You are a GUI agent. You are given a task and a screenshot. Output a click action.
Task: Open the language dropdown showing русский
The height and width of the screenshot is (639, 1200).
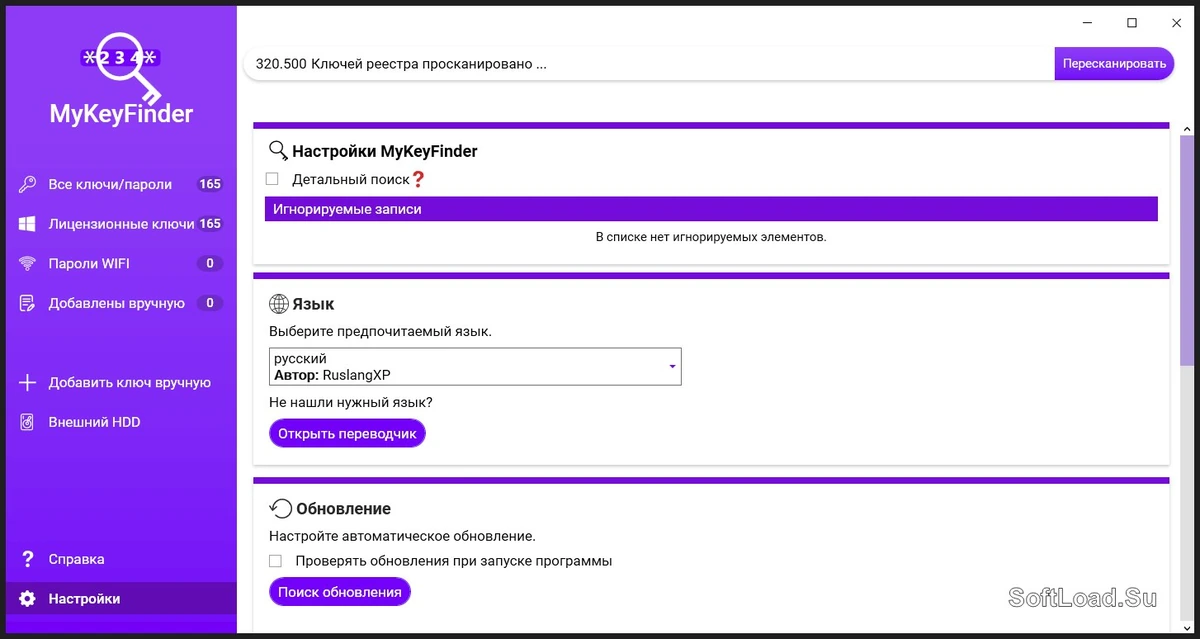pyautogui.click(x=475, y=367)
